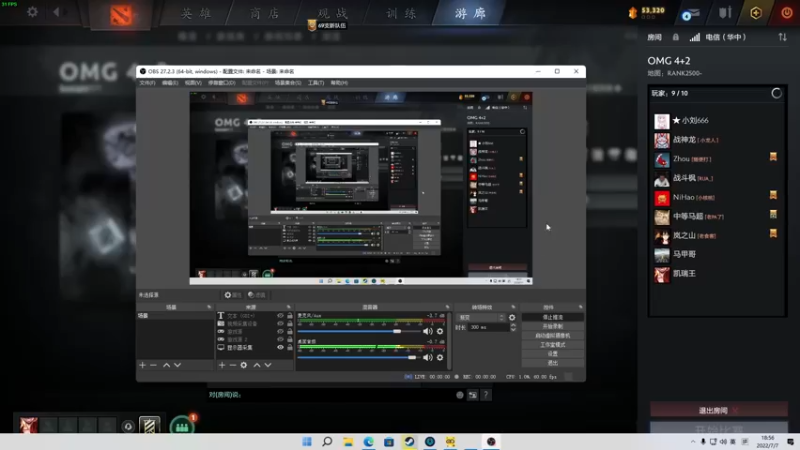Toggle visibility of 视频采集设备 source
The height and width of the screenshot is (450, 800).
pos(280,323)
